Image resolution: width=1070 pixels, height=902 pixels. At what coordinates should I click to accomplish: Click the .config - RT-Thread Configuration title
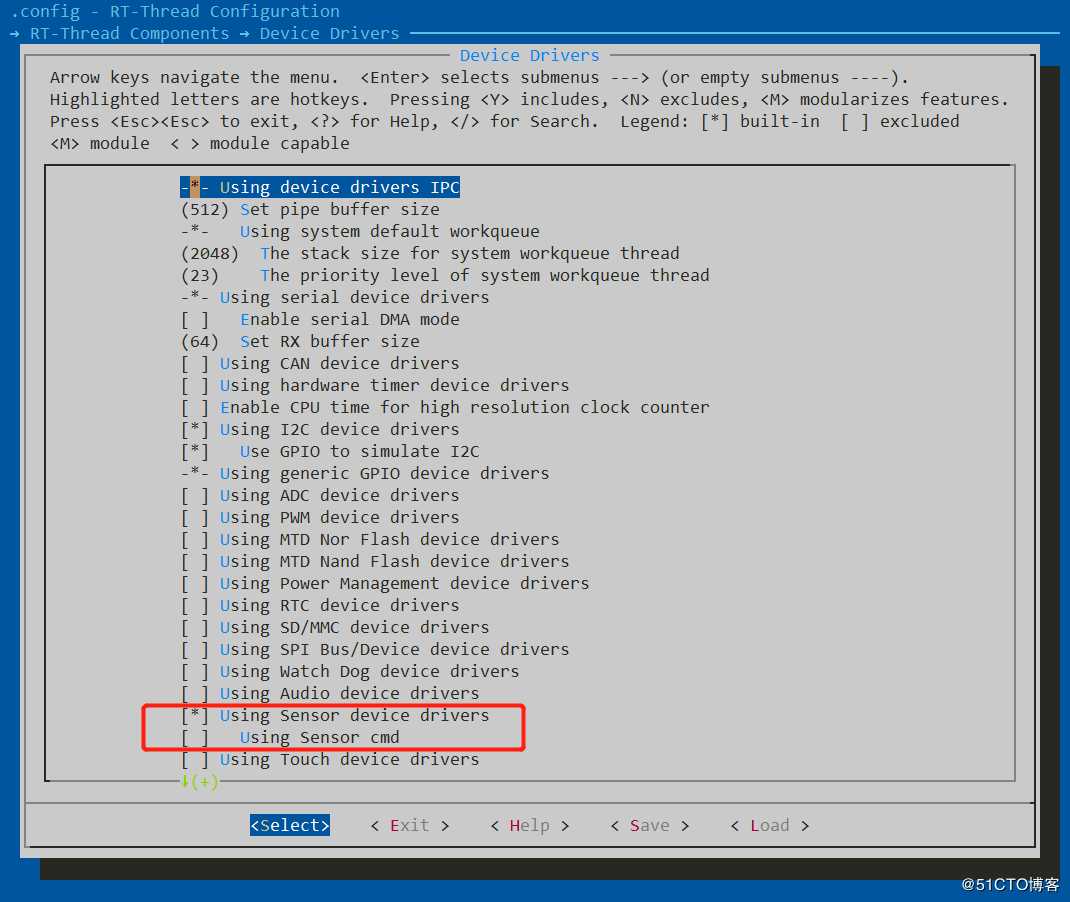point(175,12)
